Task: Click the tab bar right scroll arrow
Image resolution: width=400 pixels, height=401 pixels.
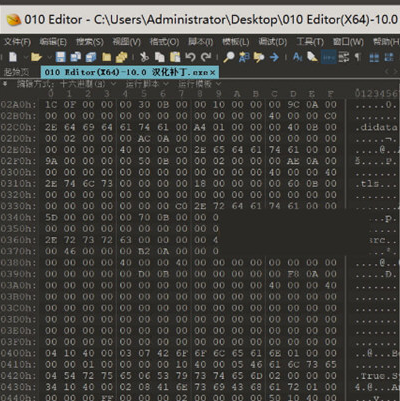Action: coord(396,72)
